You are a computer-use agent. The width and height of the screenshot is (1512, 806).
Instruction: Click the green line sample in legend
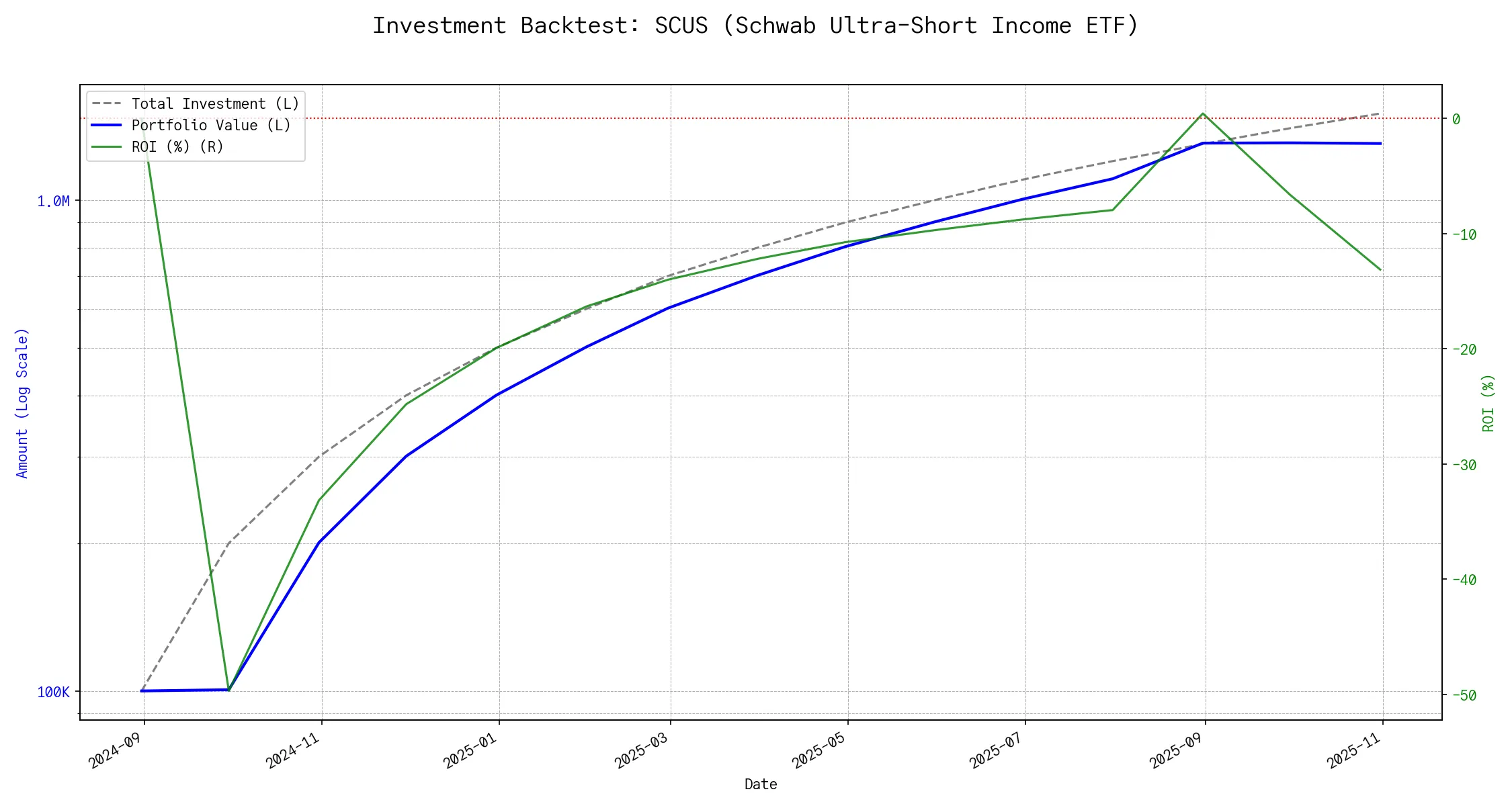pos(107,147)
